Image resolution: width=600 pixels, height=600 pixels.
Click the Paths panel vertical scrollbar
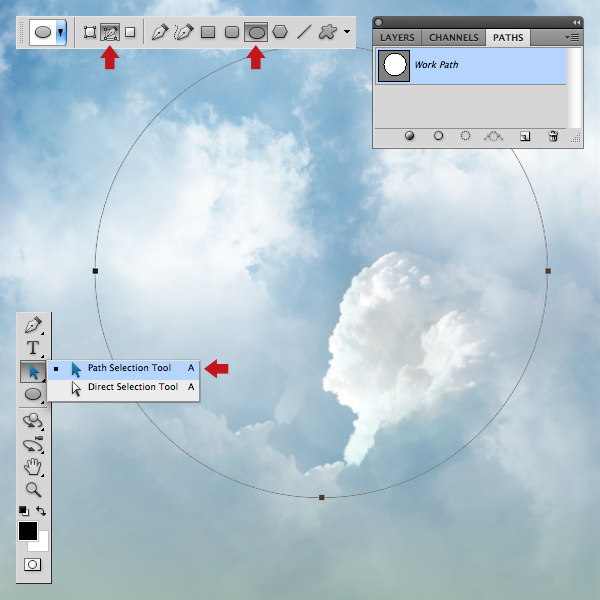(x=574, y=88)
